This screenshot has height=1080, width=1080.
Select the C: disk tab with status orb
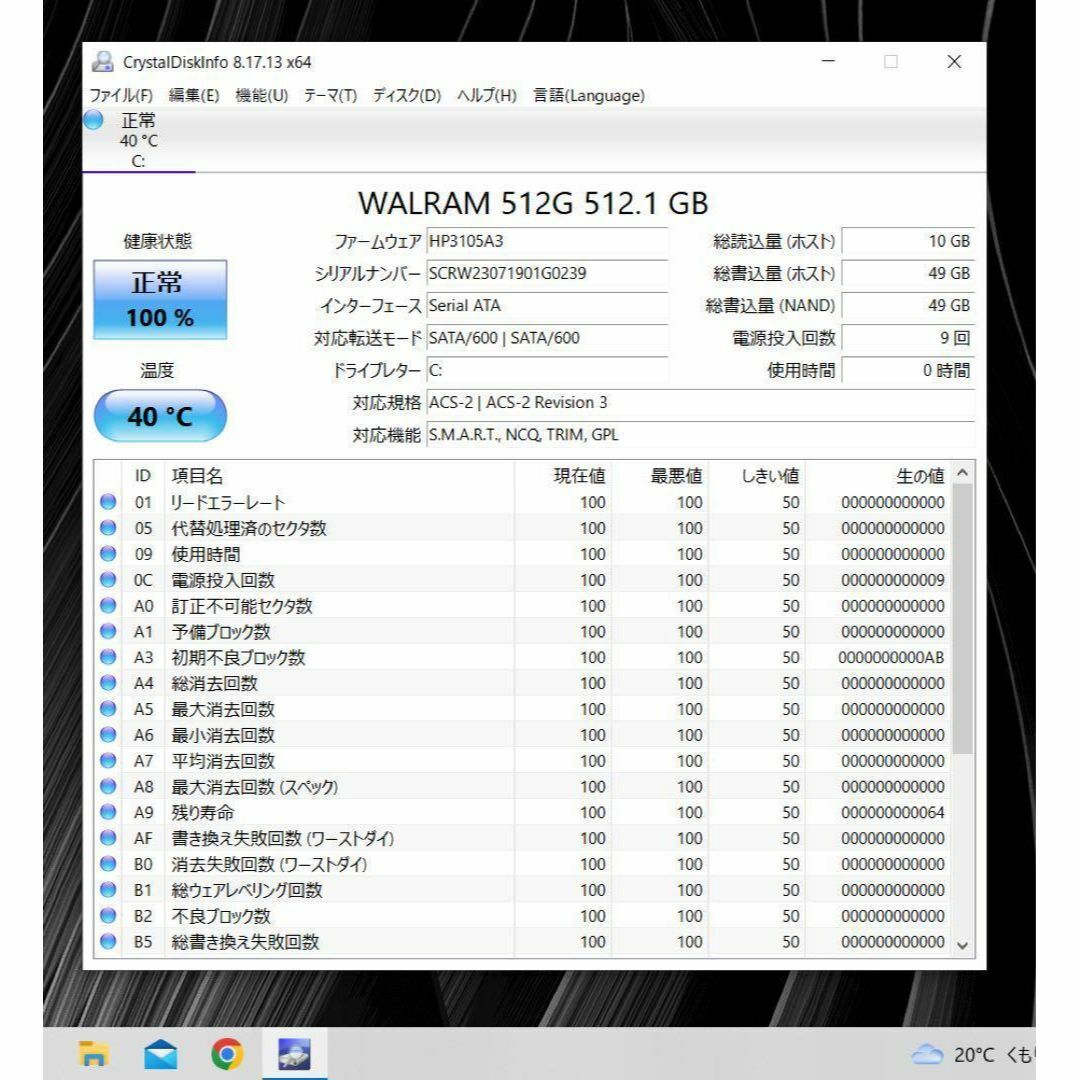(138, 141)
